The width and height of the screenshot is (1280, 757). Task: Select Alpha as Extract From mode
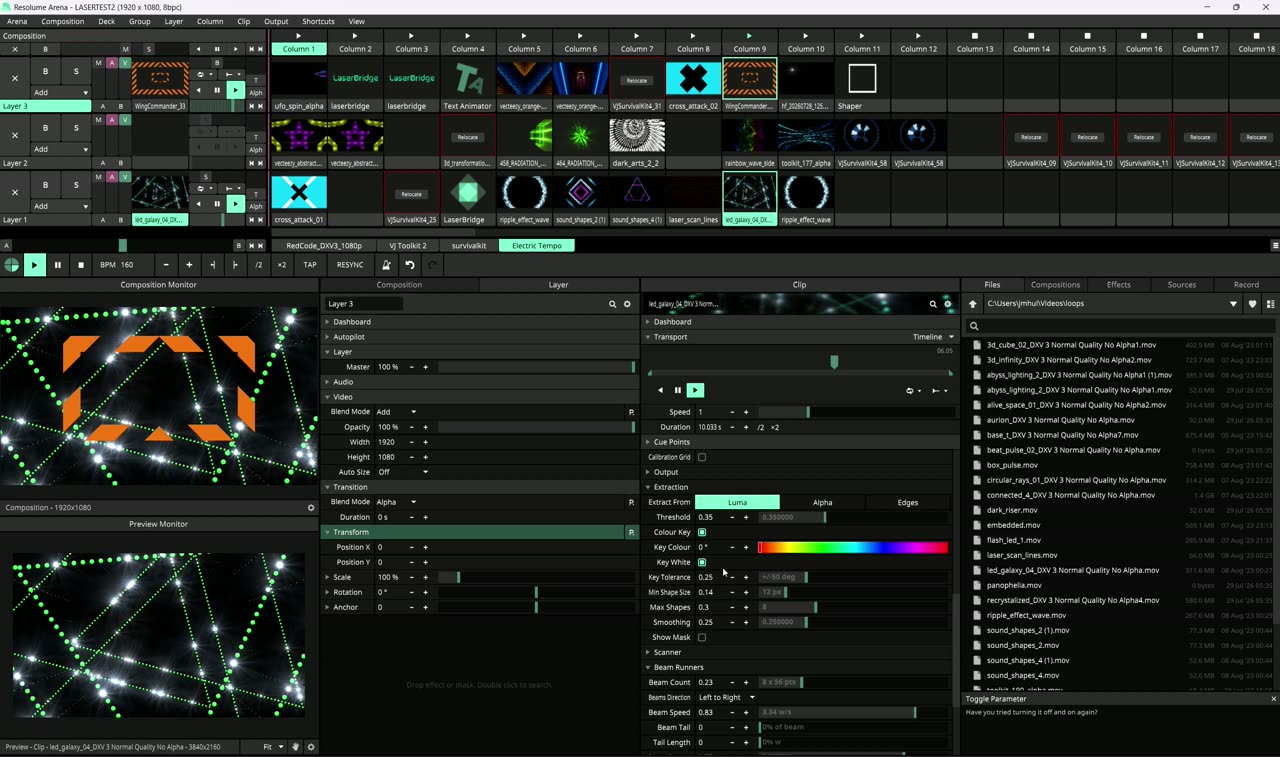pos(822,502)
